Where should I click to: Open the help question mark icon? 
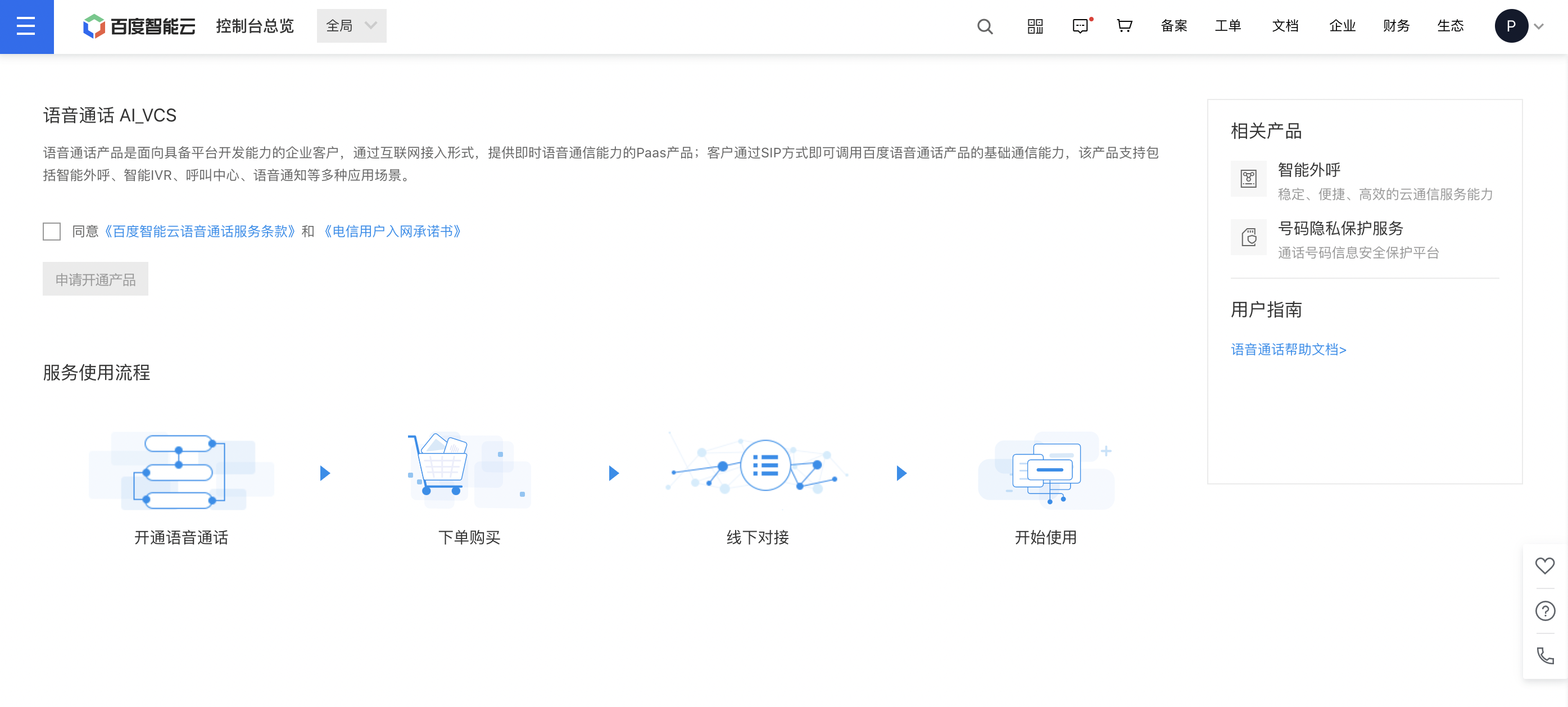1545,611
